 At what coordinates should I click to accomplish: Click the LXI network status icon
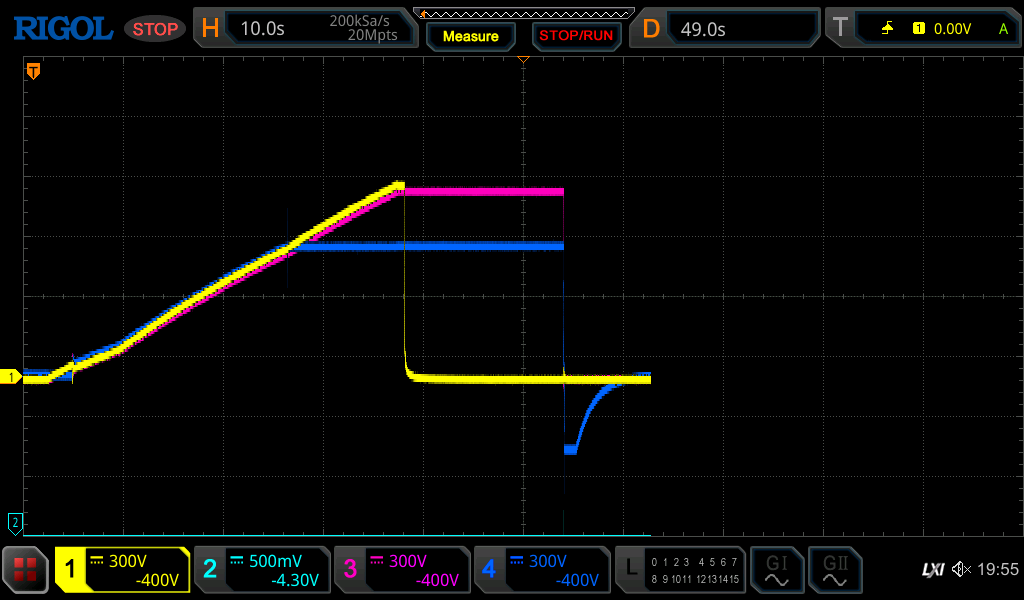tap(932, 570)
